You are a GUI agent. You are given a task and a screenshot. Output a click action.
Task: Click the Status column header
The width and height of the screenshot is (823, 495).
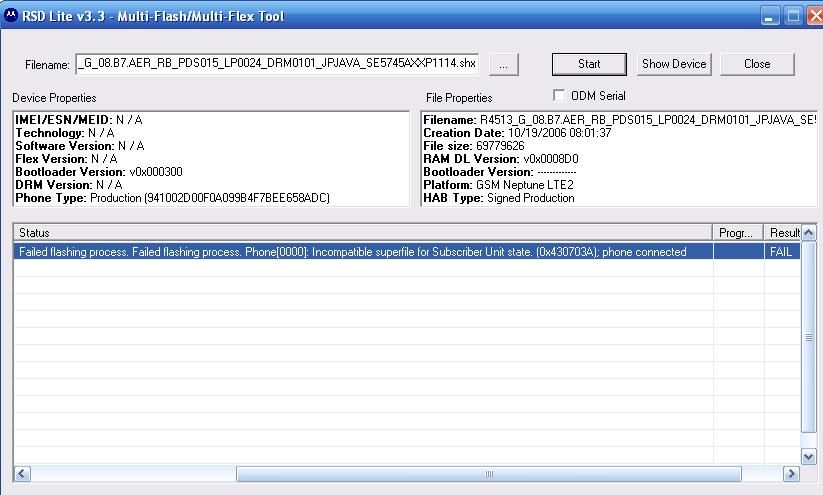[x=362, y=233]
